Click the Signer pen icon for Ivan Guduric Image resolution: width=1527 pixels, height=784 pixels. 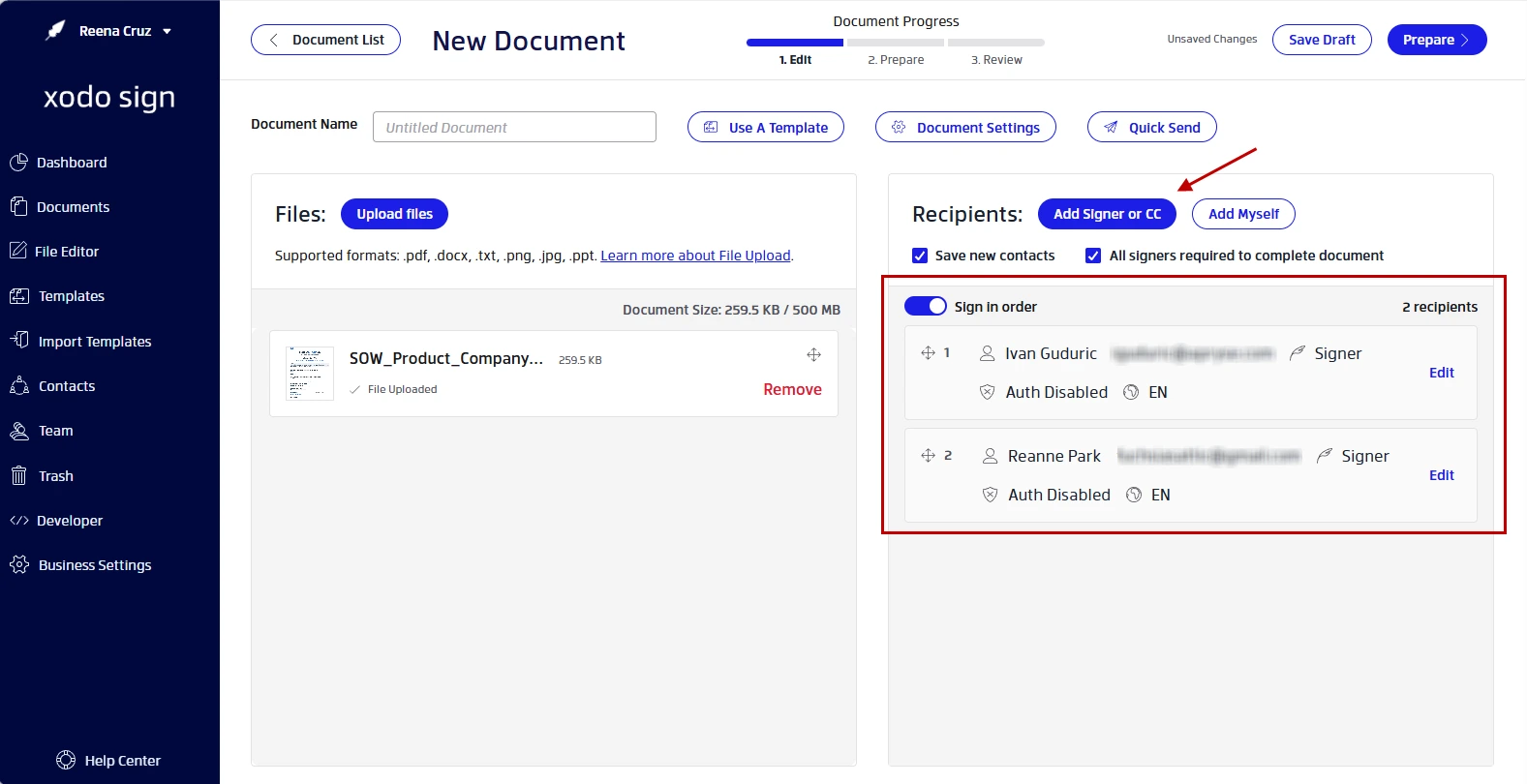(x=1297, y=353)
